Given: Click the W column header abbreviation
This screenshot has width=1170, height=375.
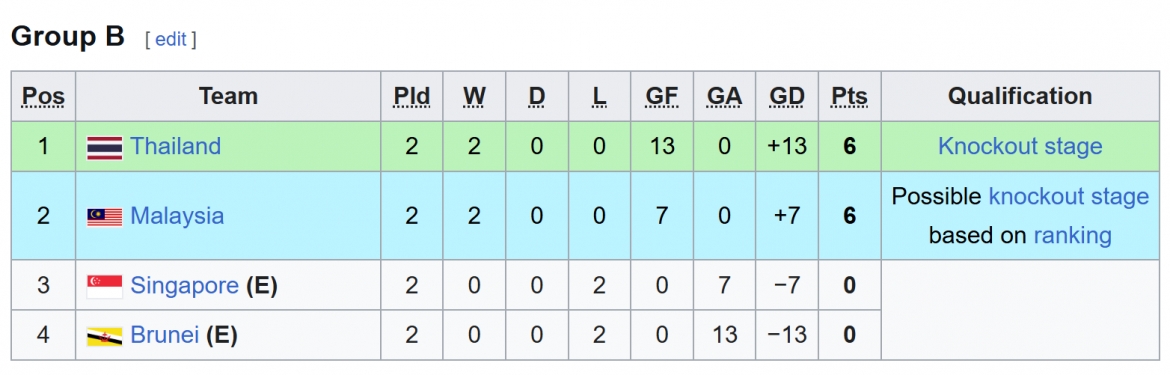Looking at the screenshot, I should click(x=474, y=96).
